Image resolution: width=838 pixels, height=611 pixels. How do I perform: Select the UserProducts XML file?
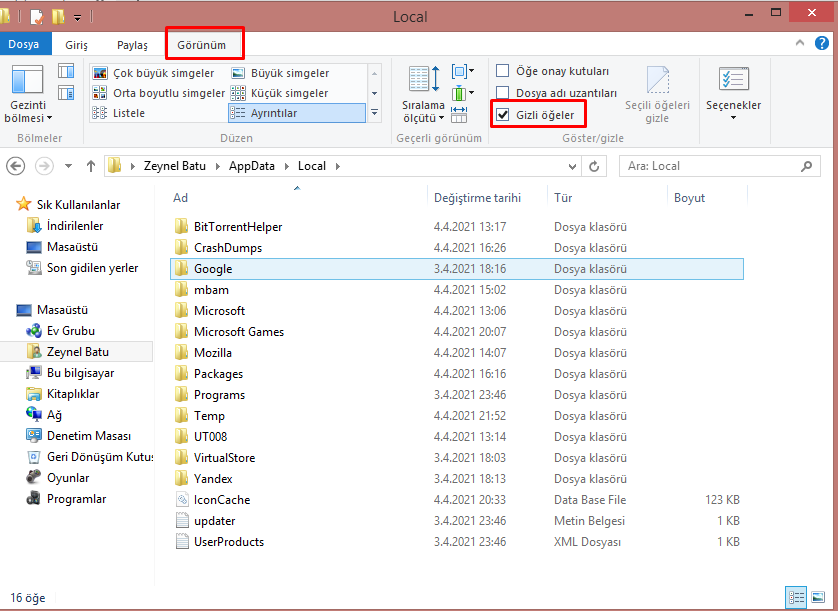coord(456,542)
